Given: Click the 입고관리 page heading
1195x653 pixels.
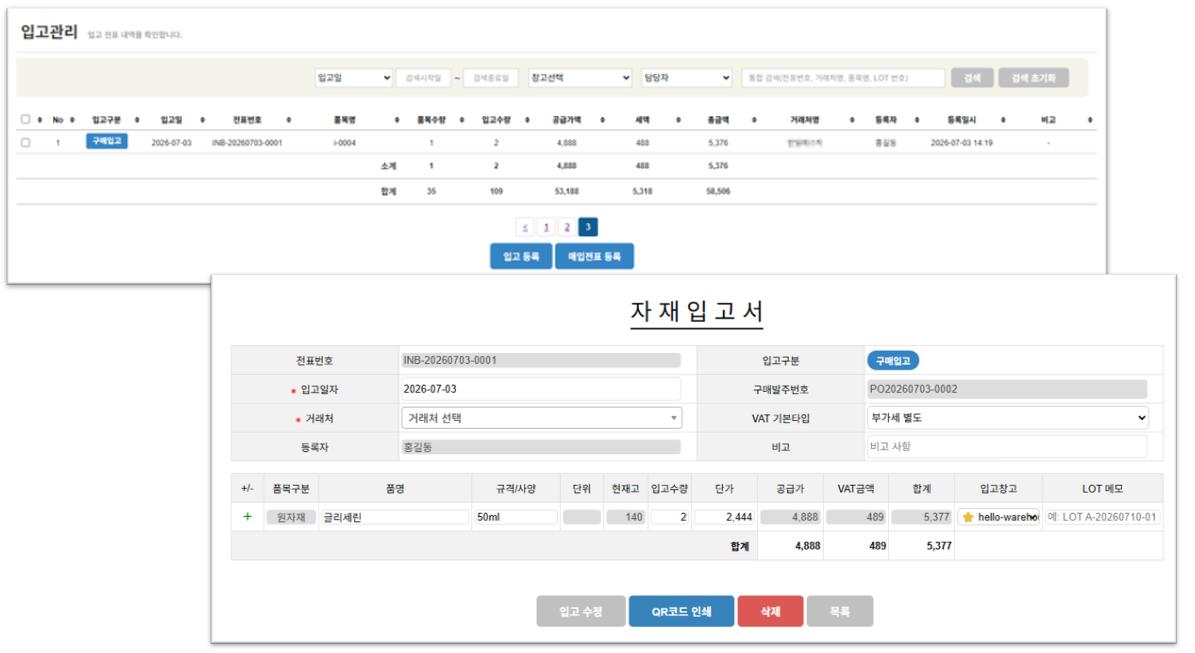Looking at the screenshot, I should pos(49,32).
